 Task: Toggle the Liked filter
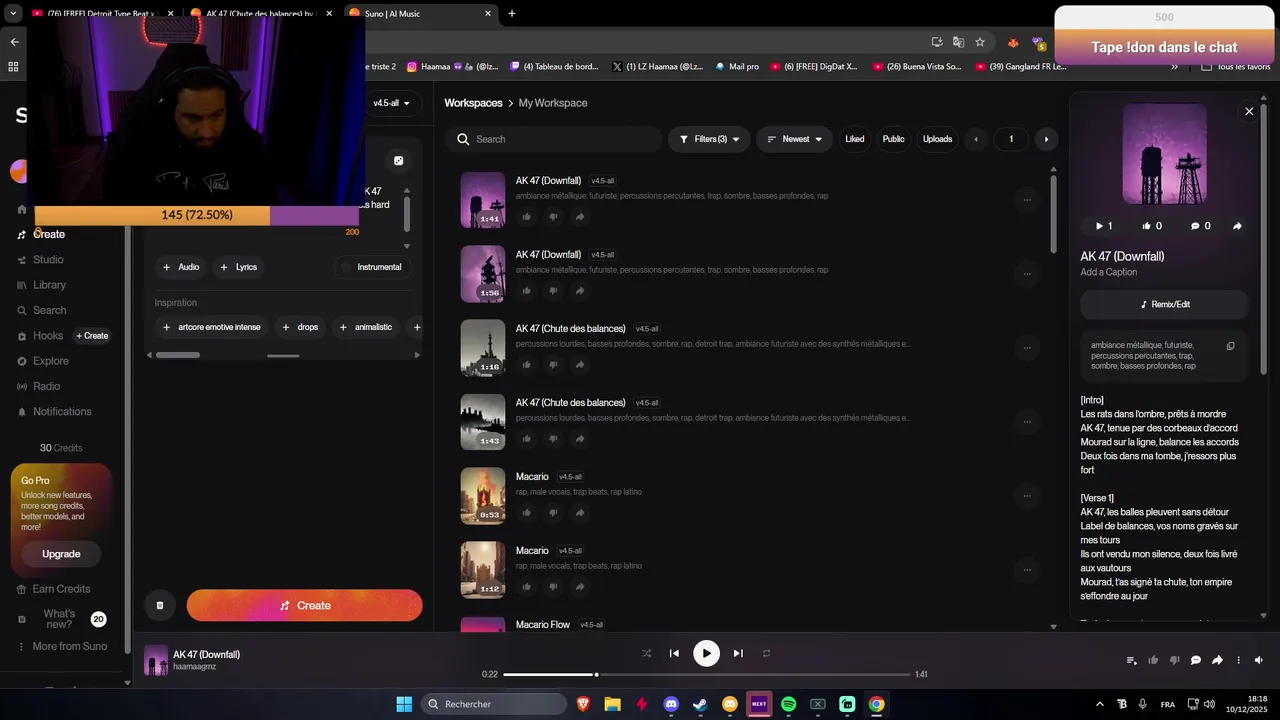pyautogui.click(x=854, y=139)
